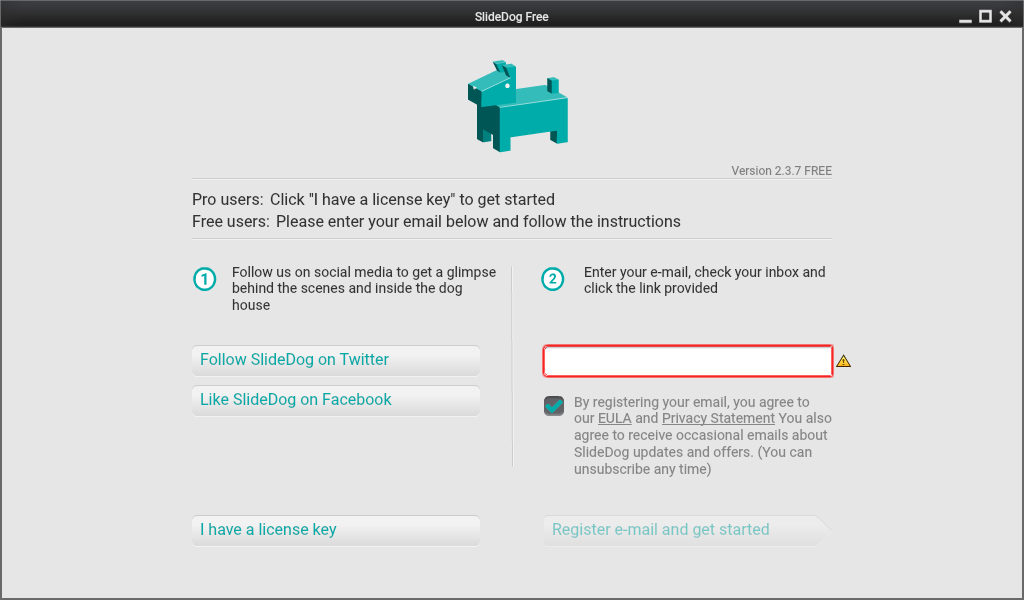Click the circled number 1 step icon
The height and width of the screenshot is (600, 1024).
pyautogui.click(x=204, y=279)
